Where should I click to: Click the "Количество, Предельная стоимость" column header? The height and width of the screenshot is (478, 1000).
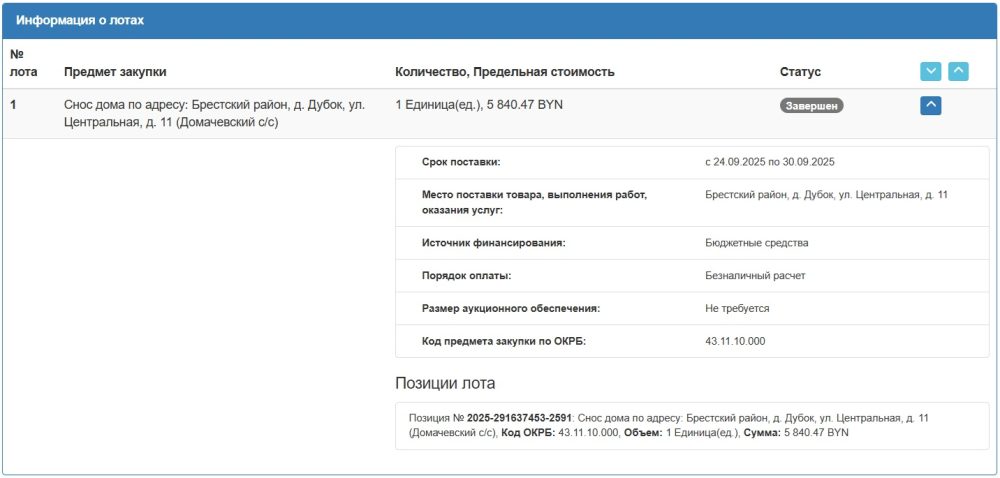pyautogui.click(x=504, y=72)
